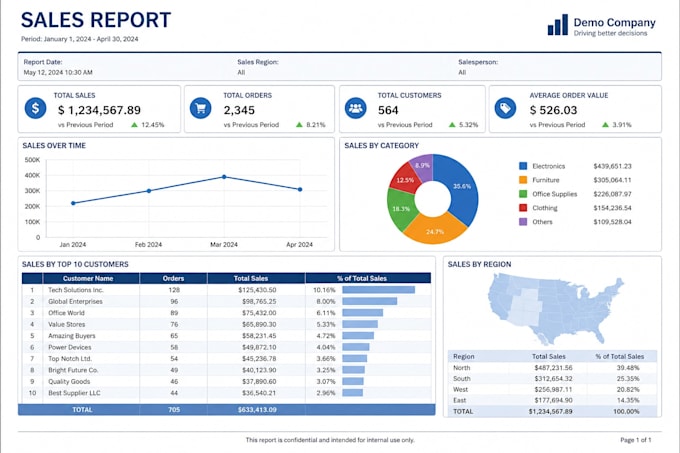Select the Value Stores customer name
This screenshot has height=453, width=680.
coord(67,324)
